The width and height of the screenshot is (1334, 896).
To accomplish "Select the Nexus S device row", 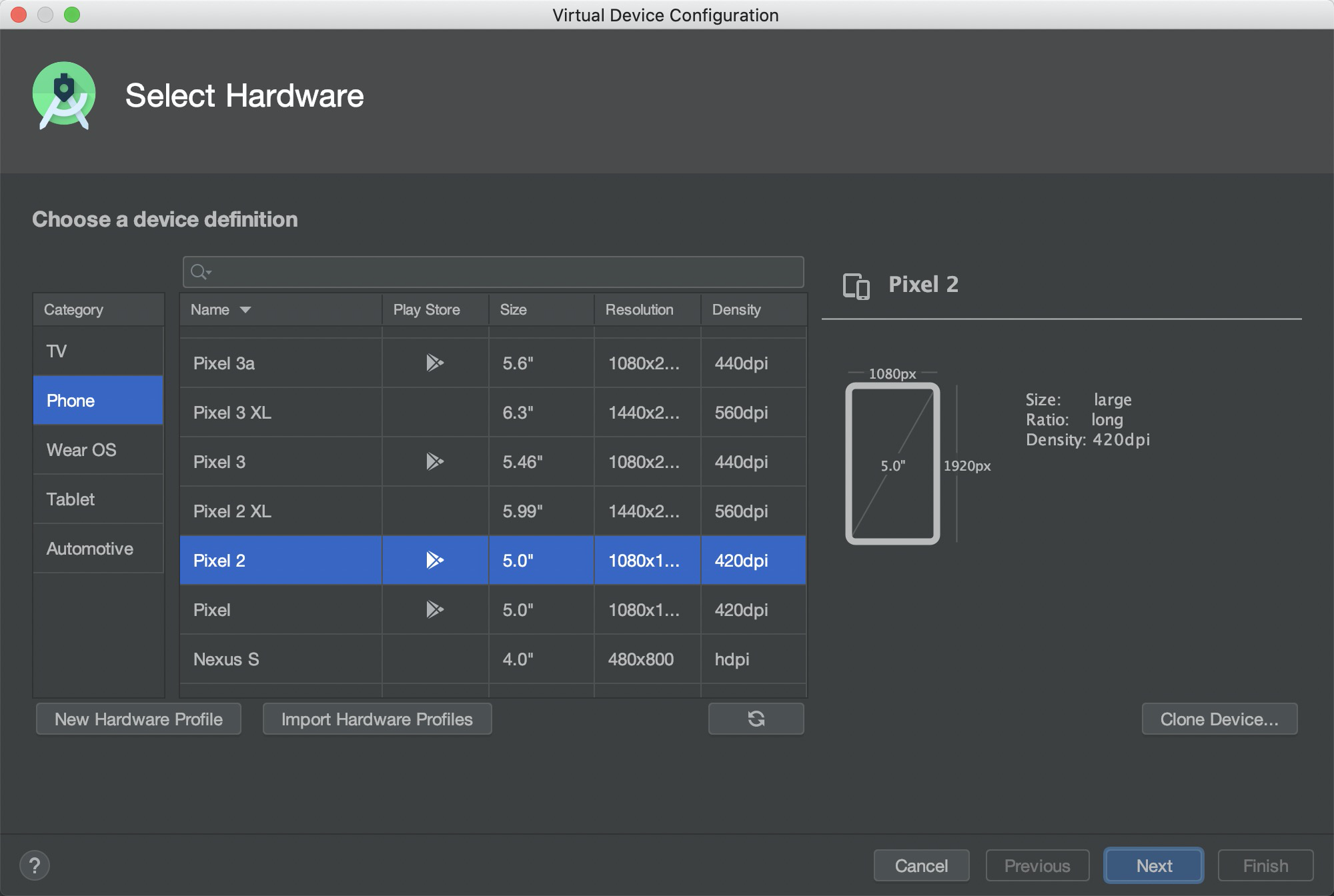I will point(493,659).
